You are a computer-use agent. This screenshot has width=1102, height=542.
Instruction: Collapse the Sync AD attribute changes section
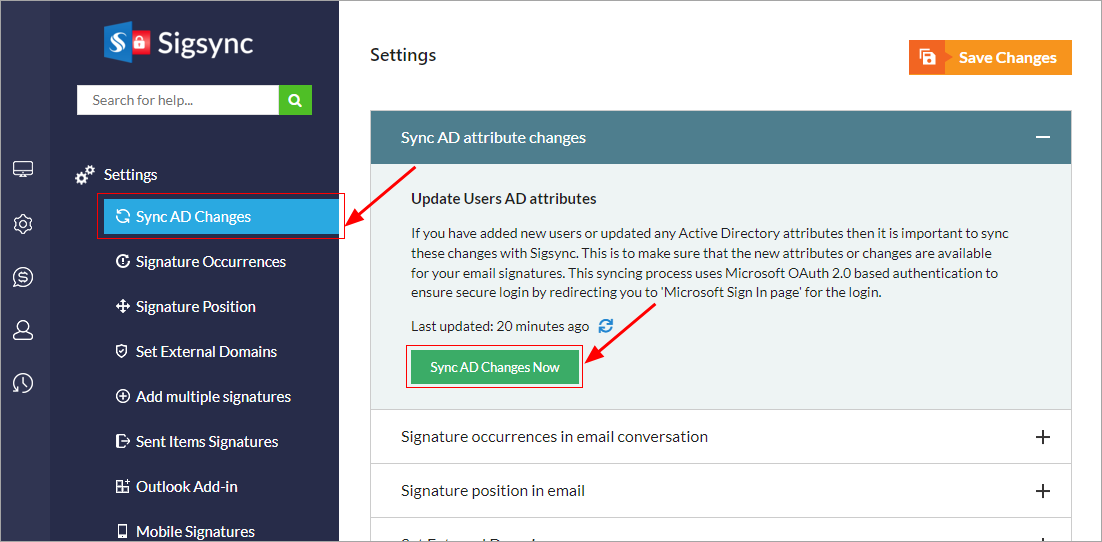point(1042,138)
